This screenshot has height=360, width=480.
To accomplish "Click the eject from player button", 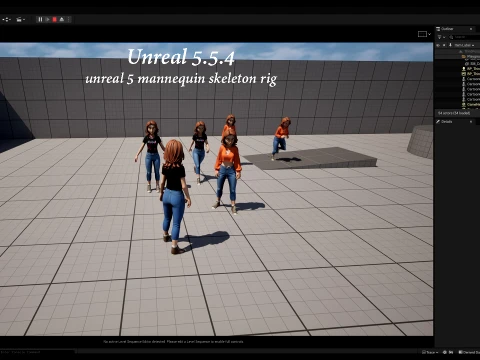I will [62, 20].
